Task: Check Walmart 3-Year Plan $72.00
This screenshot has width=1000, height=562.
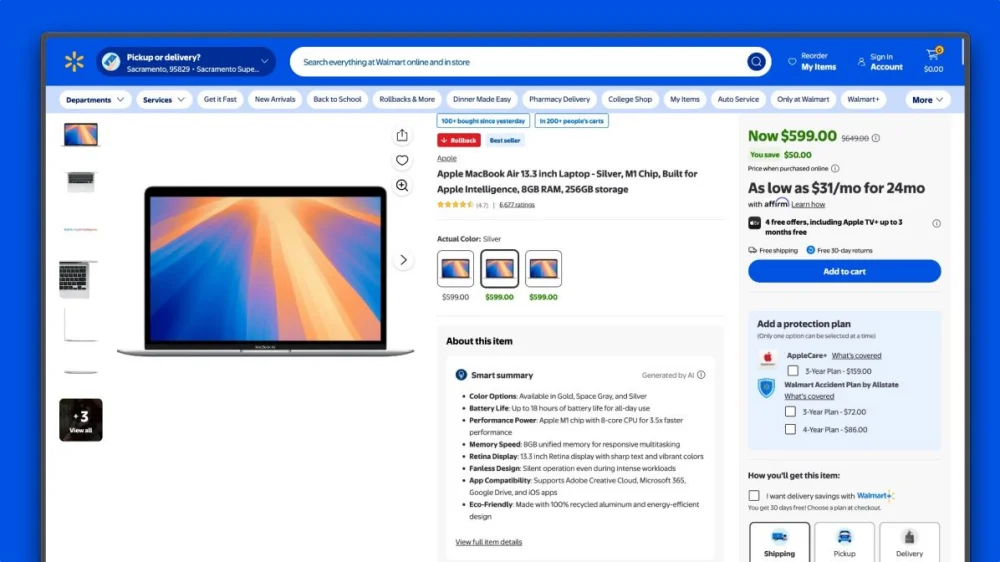Action: click(x=790, y=411)
